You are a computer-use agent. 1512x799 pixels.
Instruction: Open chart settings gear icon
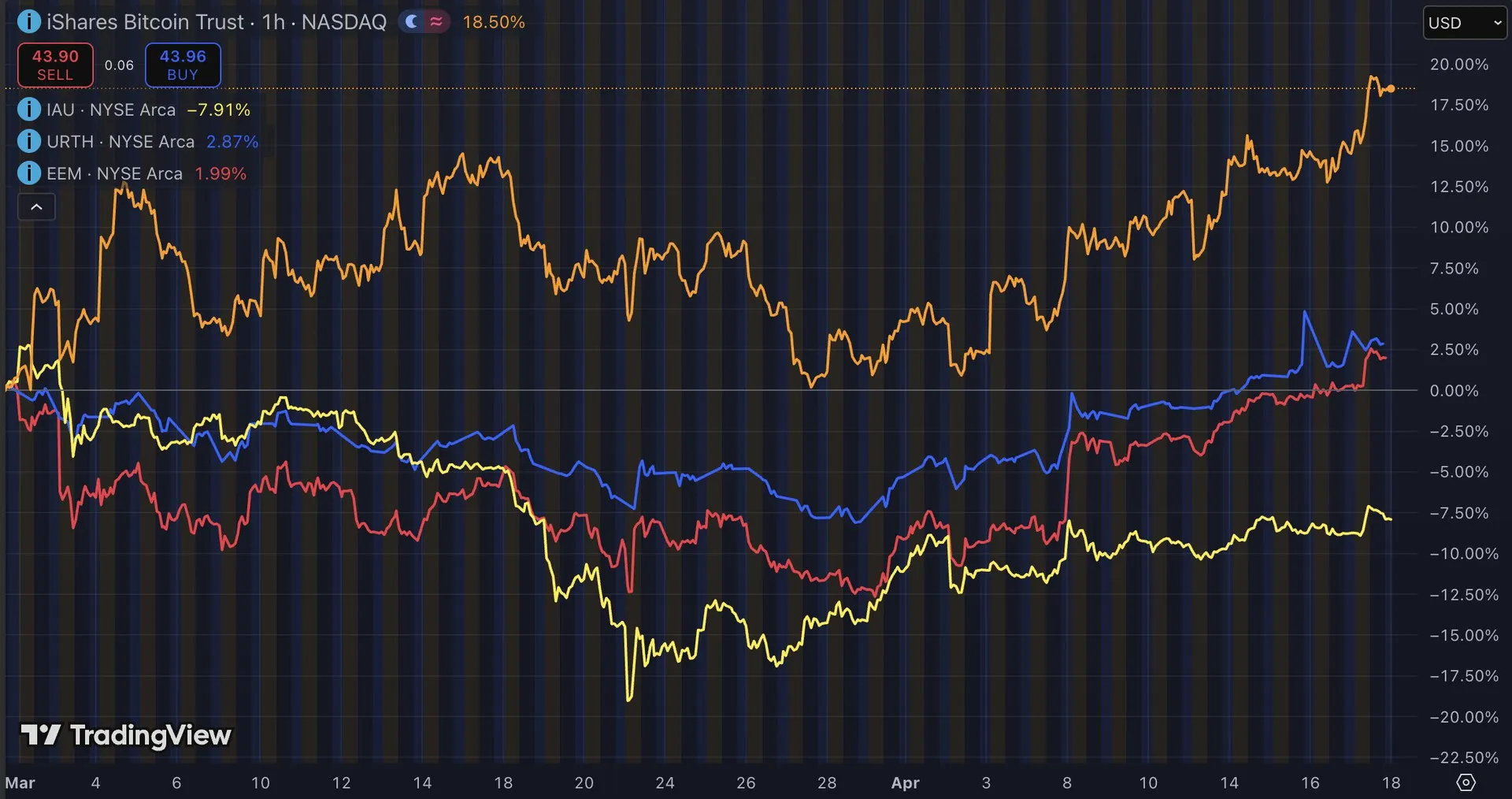point(1466,782)
